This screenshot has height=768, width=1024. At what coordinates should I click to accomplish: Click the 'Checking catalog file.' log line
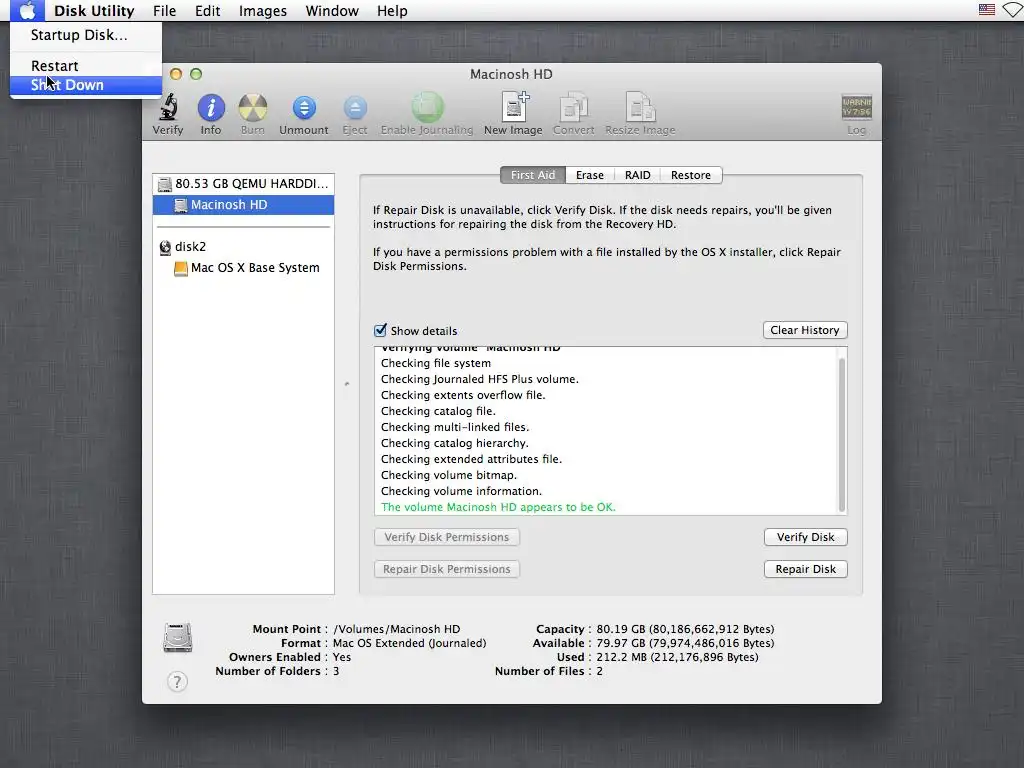point(438,411)
